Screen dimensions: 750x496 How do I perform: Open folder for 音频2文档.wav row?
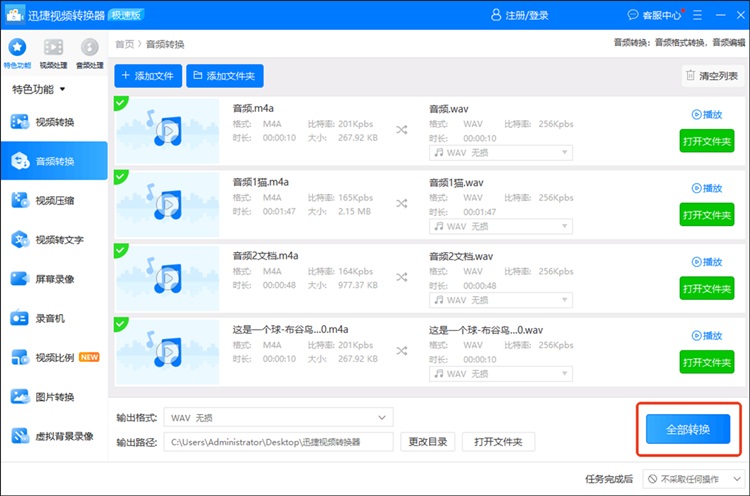tap(706, 288)
